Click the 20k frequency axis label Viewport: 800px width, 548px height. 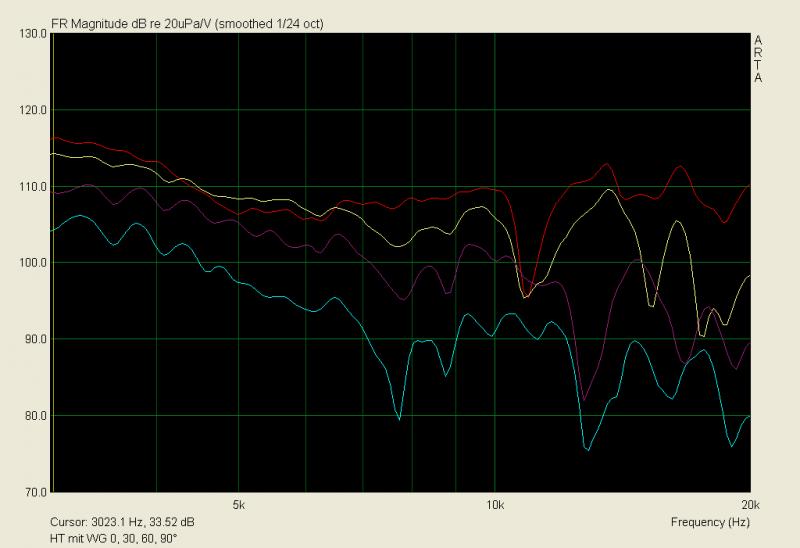tap(751, 505)
